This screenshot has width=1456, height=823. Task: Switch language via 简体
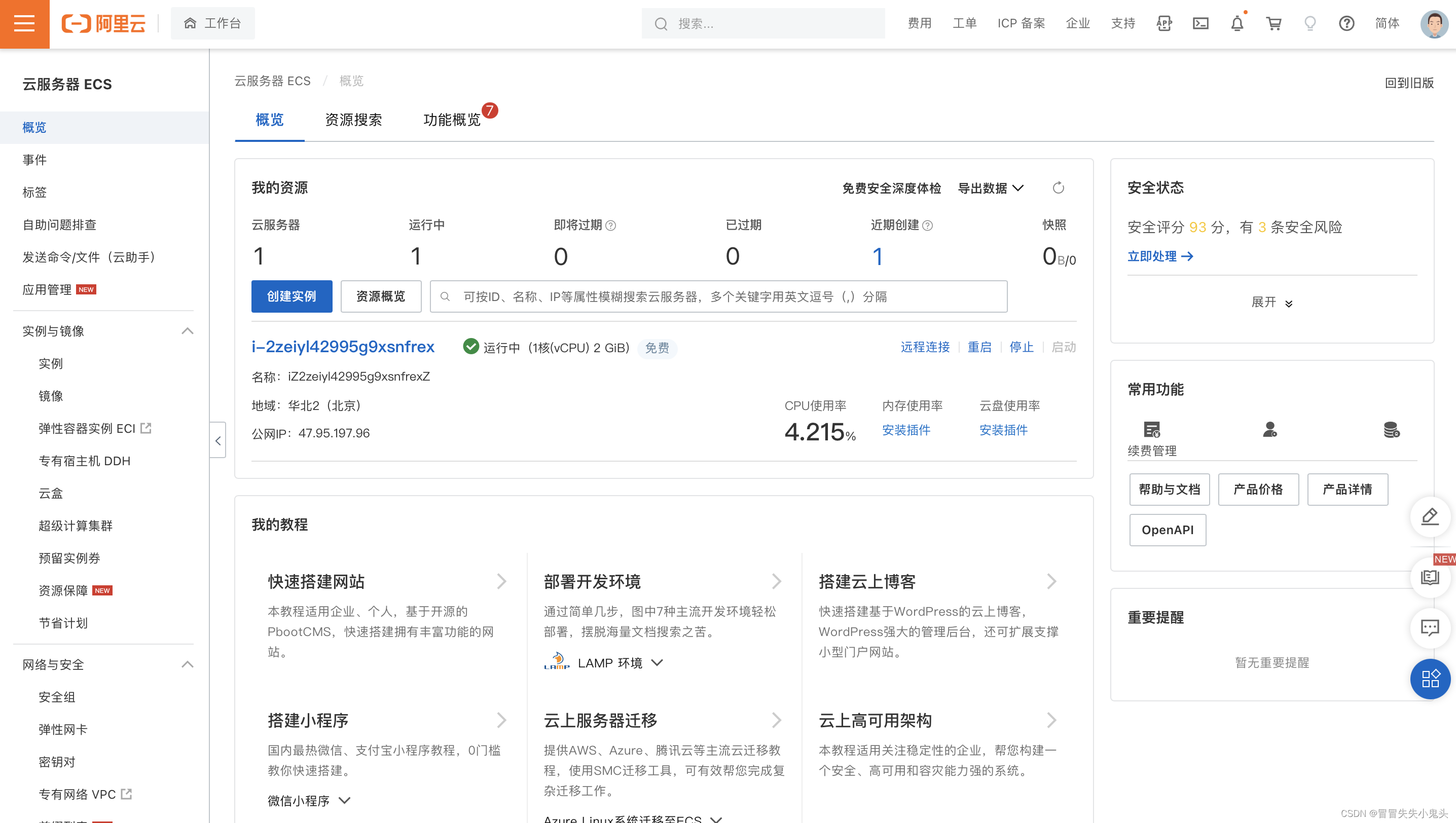tap(1387, 23)
